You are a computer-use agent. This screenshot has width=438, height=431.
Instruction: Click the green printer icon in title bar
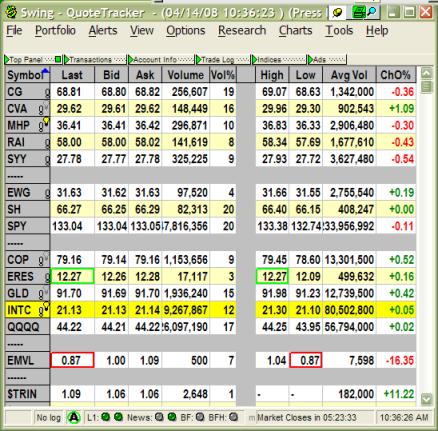tap(358, 13)
